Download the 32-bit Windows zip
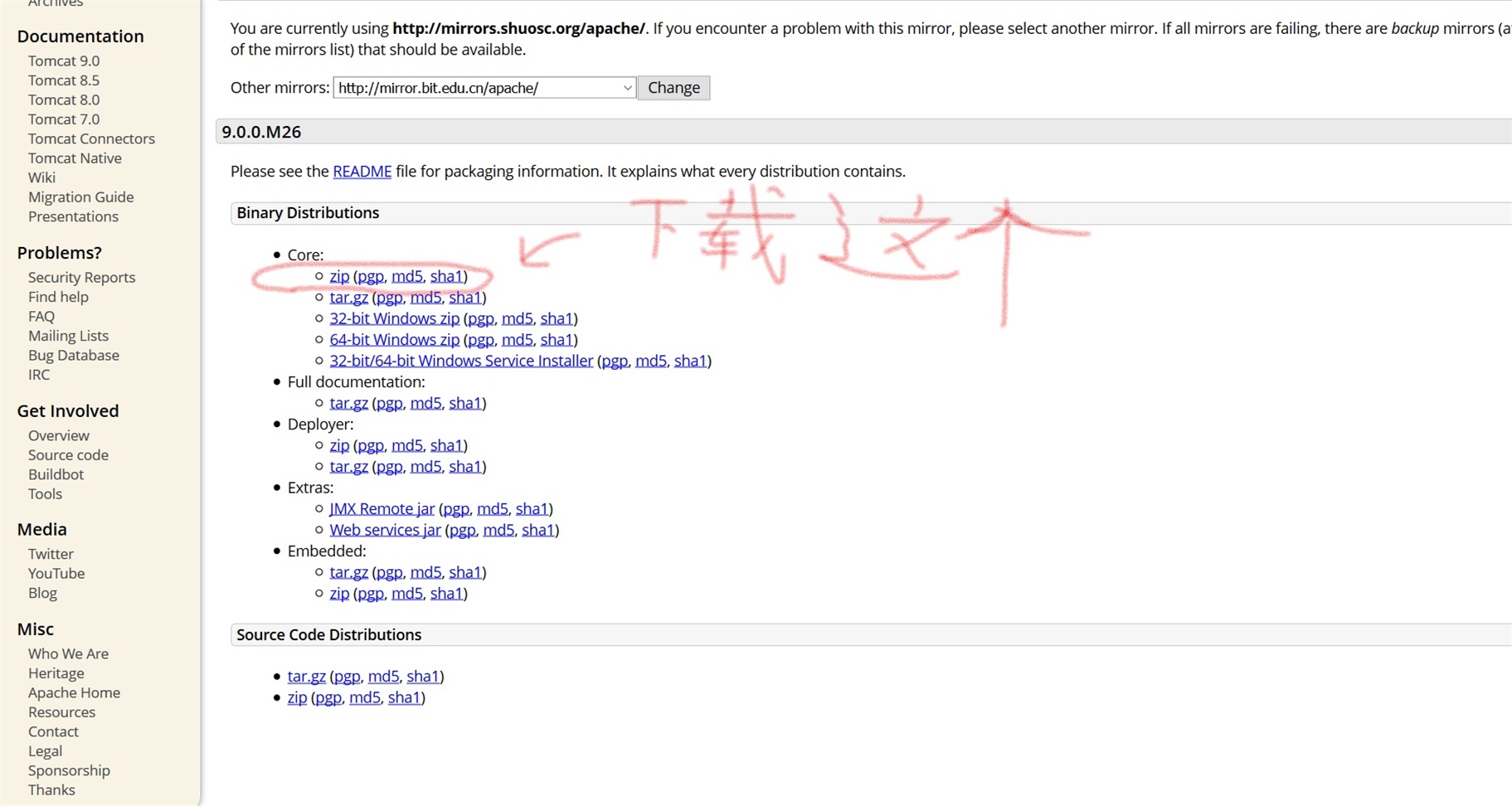The image size is (1512, 806). tap(394, 318)
